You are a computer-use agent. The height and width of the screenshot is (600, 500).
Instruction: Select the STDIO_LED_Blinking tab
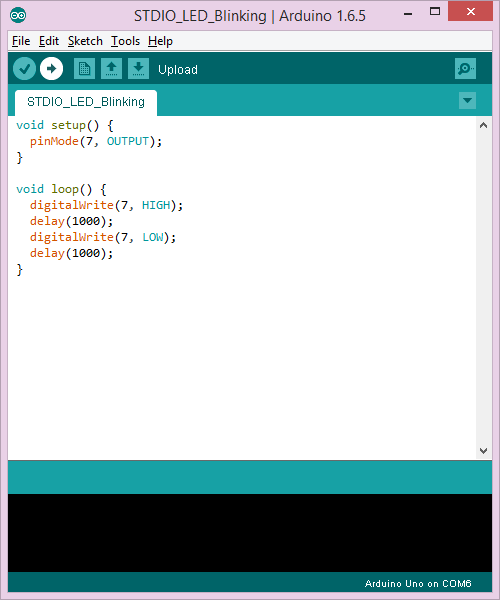coord(86,102)
